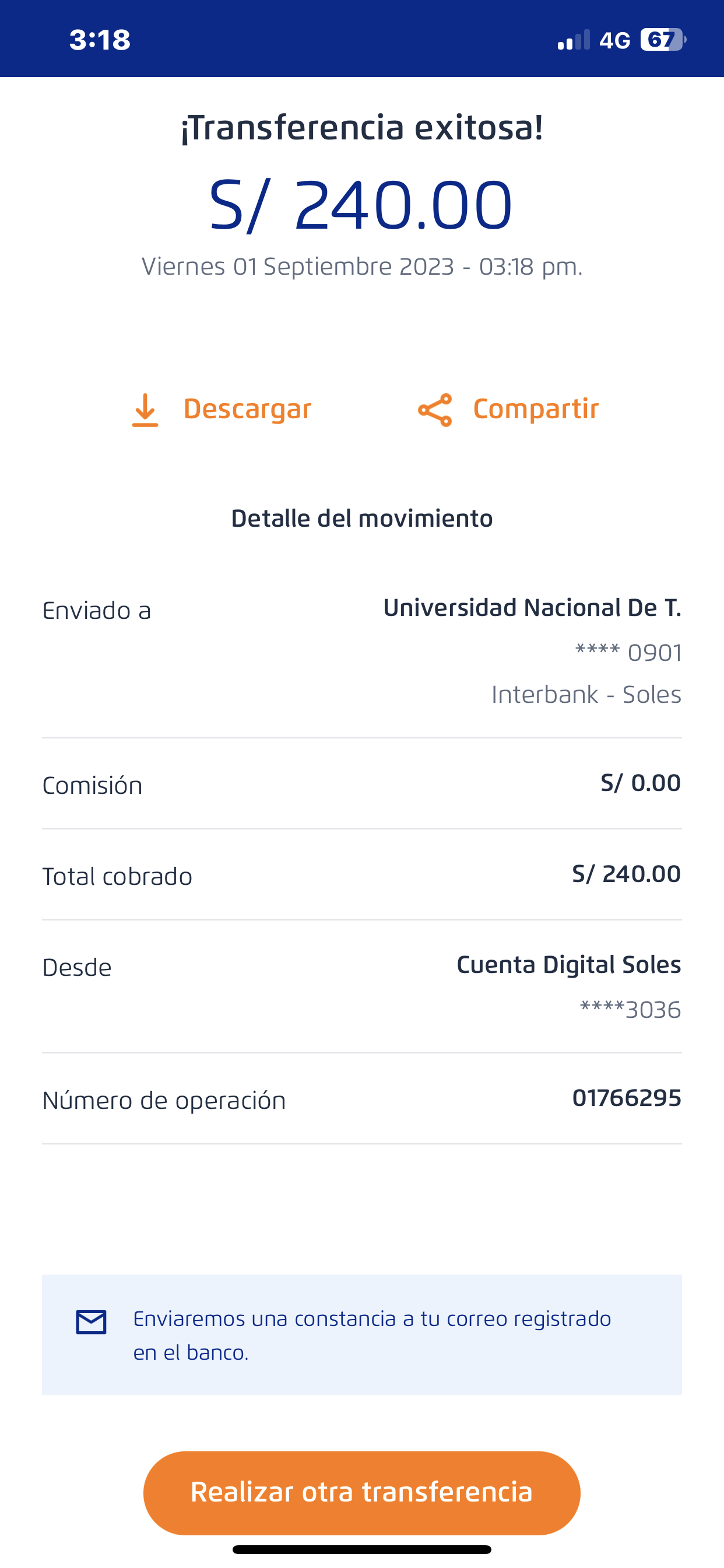Tap the share icon
The width and height of the screenshot is (724, 1568).
tap(434, 409)
